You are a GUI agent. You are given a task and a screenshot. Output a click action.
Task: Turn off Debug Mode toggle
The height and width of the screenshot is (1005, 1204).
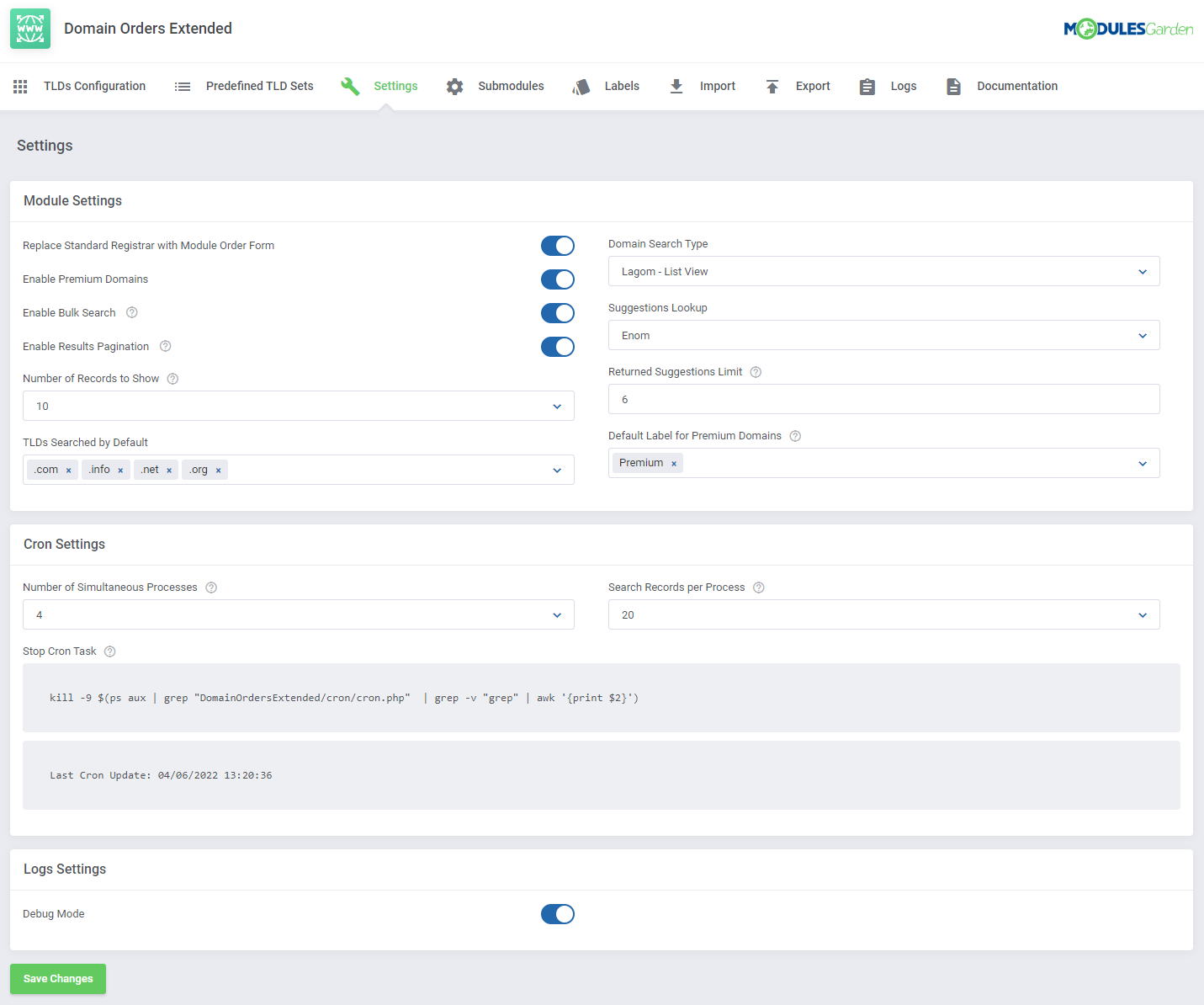pyautogui.click(x=557, y=914)
